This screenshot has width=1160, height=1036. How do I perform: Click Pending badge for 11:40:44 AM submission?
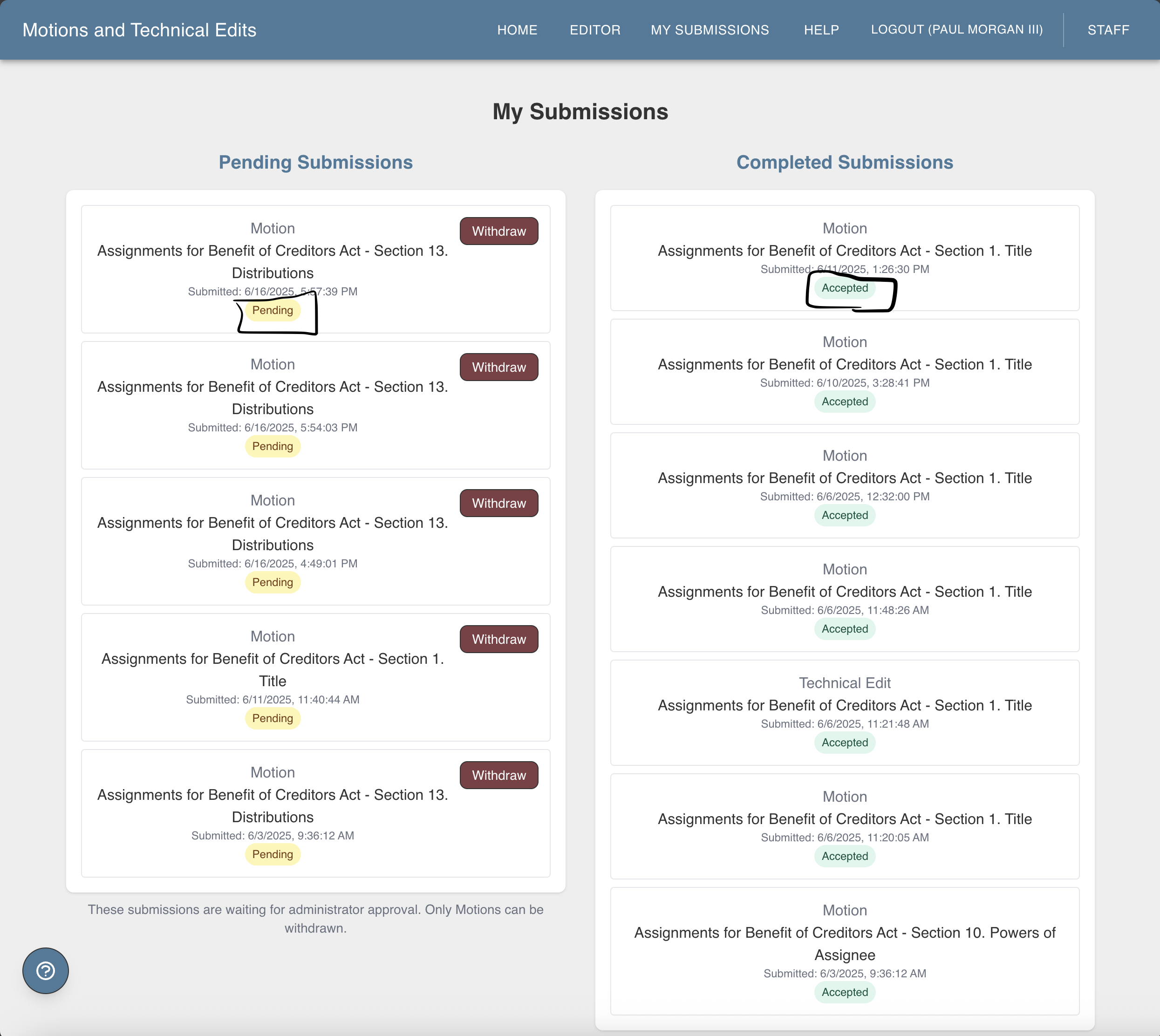(273, 718)
